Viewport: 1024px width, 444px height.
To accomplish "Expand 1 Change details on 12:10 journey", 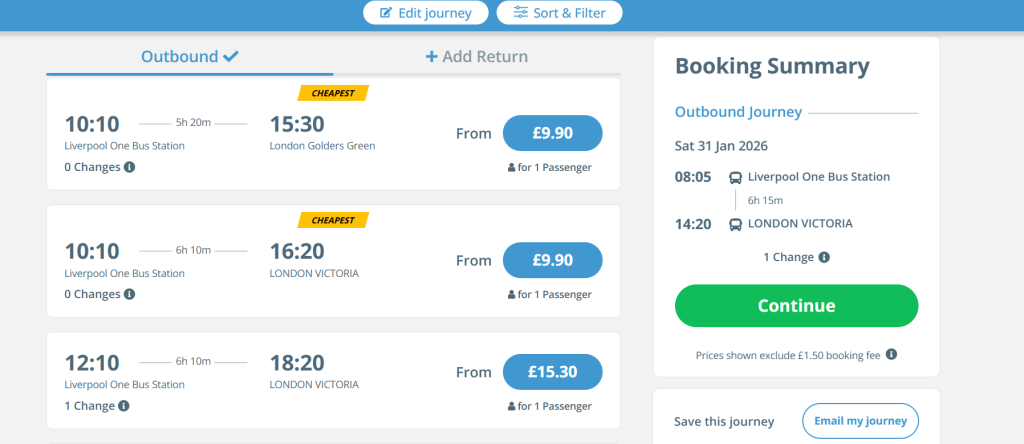I will pyautogui.click(x=90, y=406).
